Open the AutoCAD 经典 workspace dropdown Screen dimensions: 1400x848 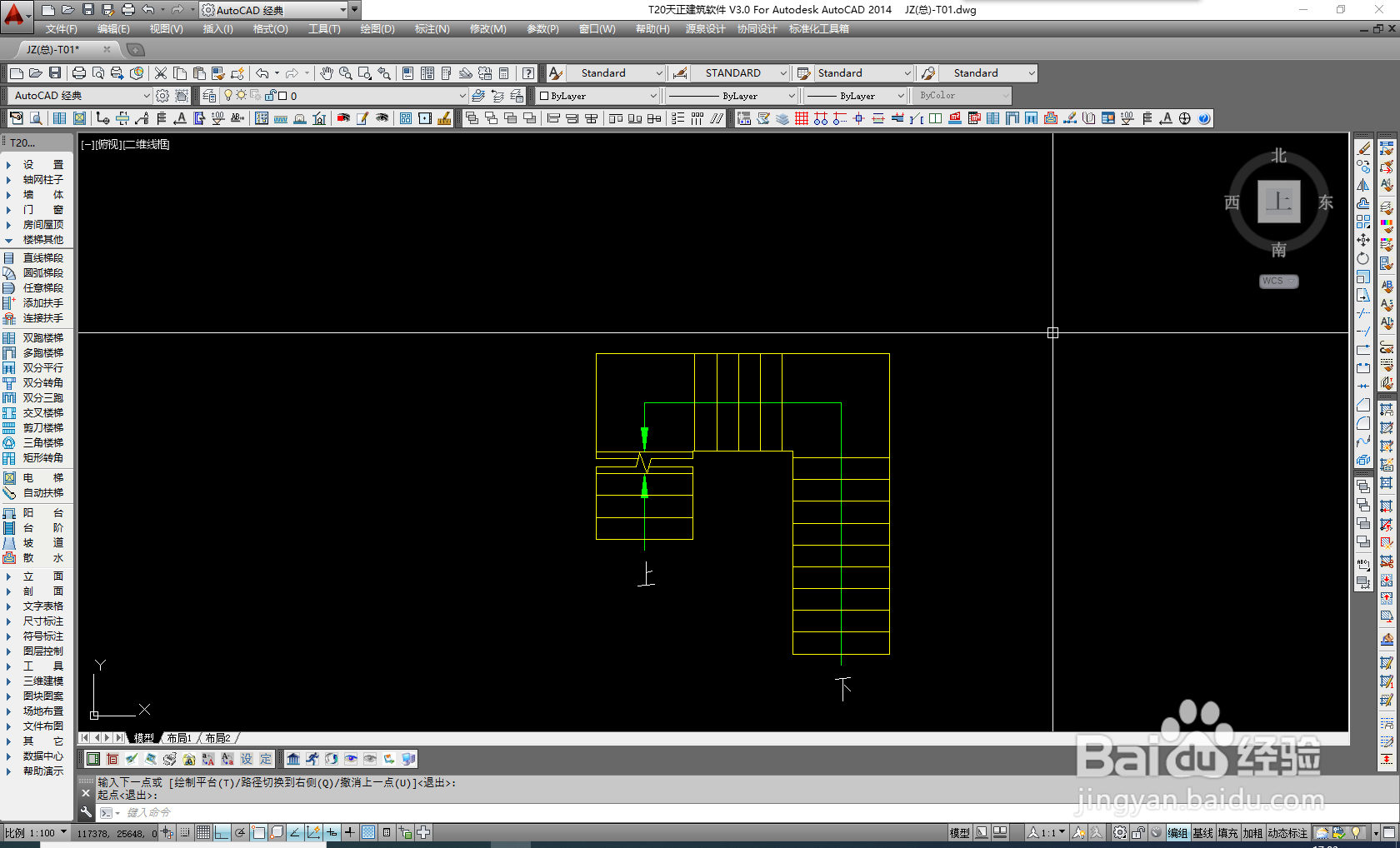(x=80, y=96)
